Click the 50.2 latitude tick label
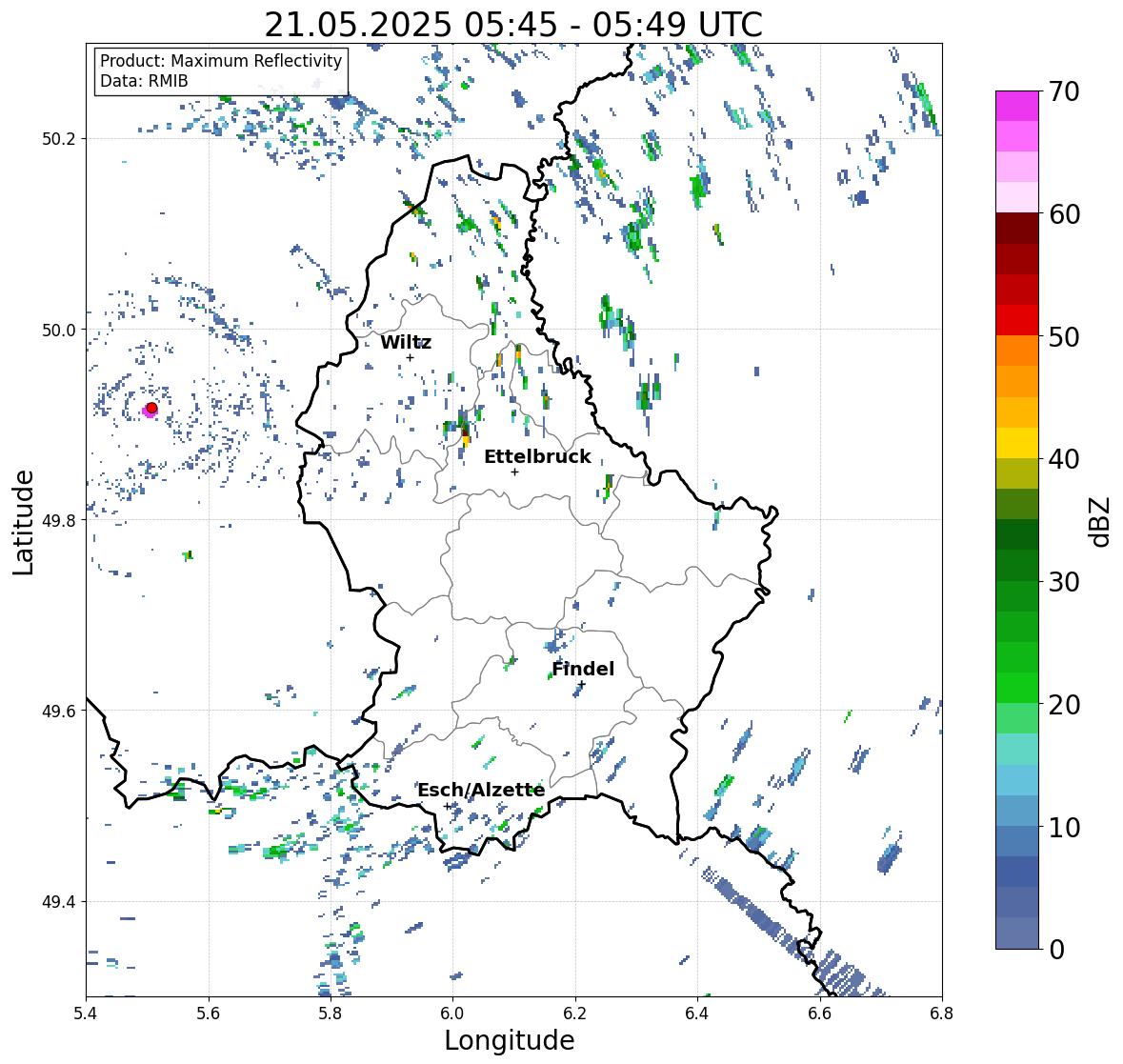 (60, 139)
